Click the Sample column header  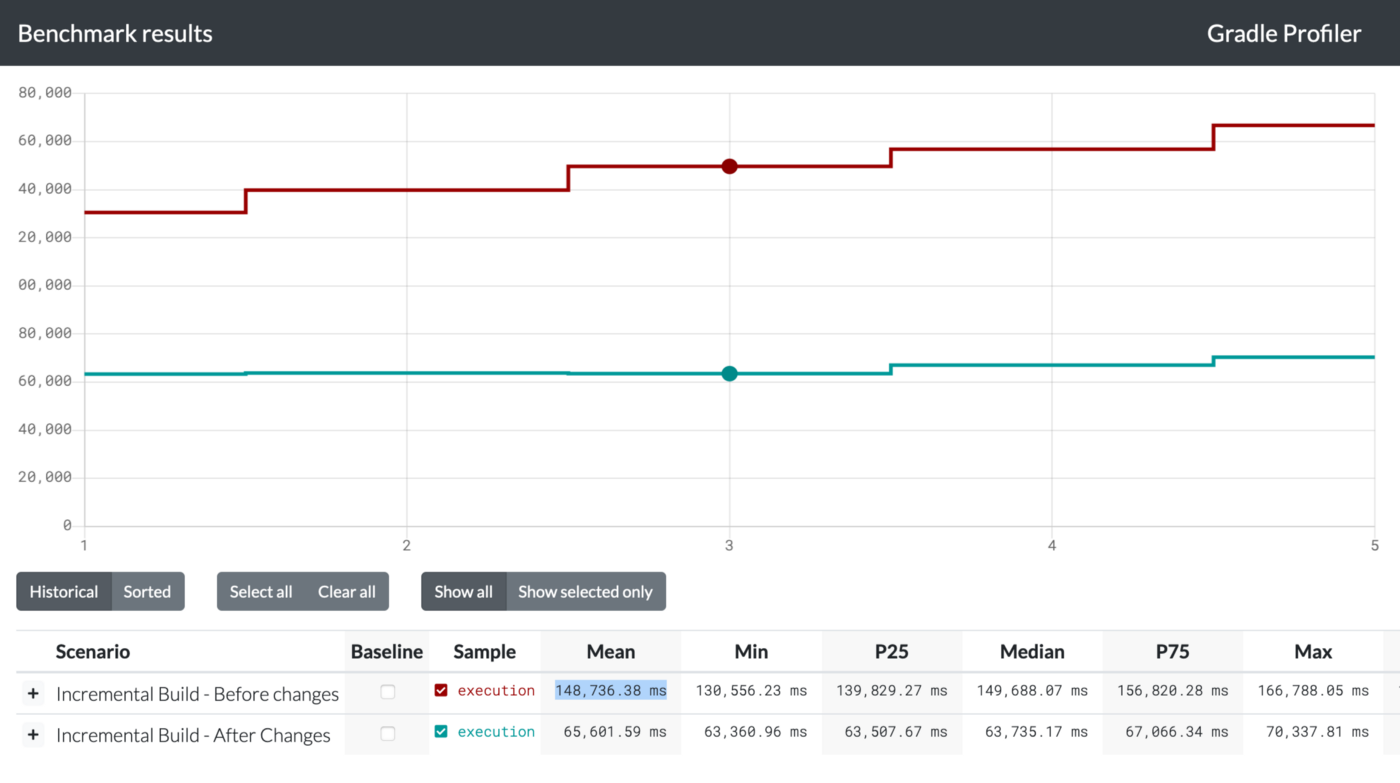(x=485, y=651)
